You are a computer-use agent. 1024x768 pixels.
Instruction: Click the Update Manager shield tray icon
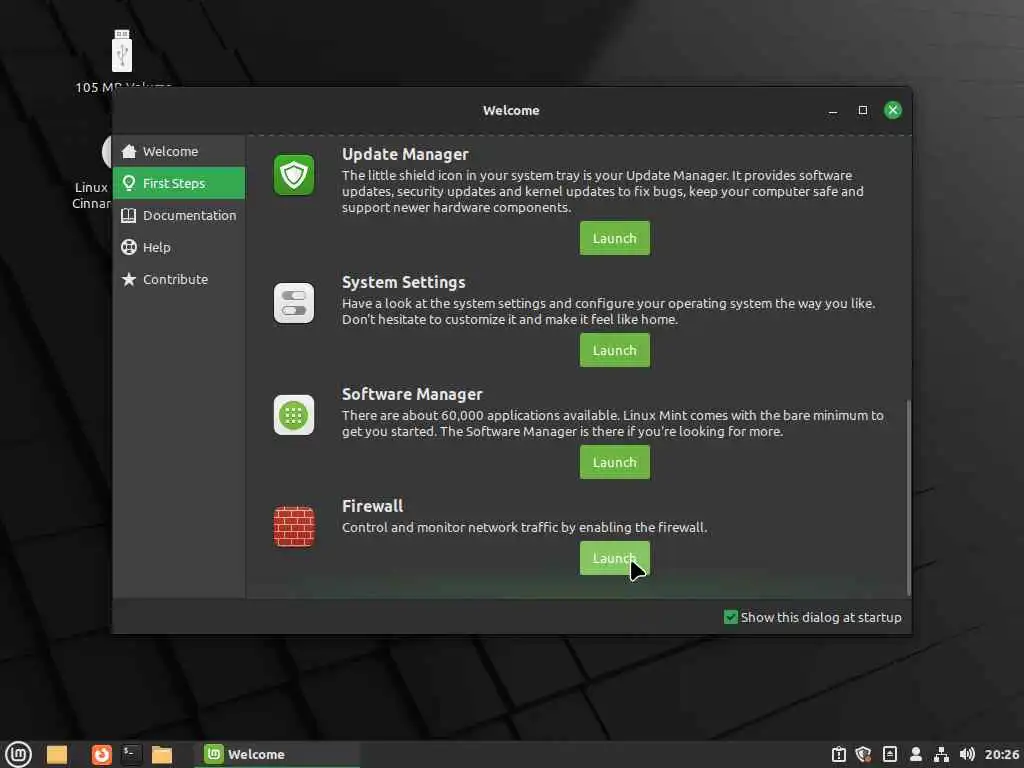click(863, 754)
